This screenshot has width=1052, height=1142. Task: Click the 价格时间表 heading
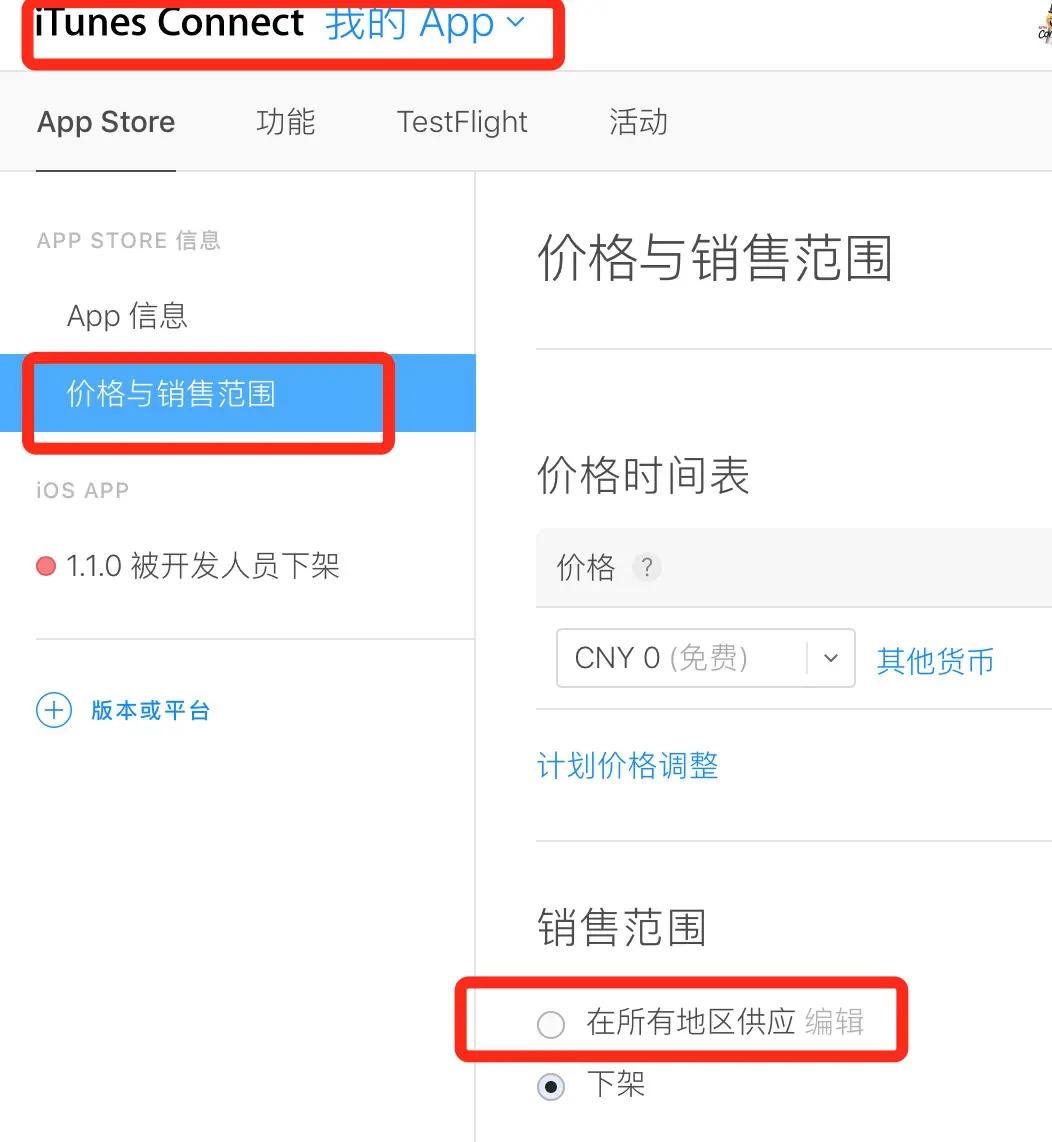tap(643, 476)
